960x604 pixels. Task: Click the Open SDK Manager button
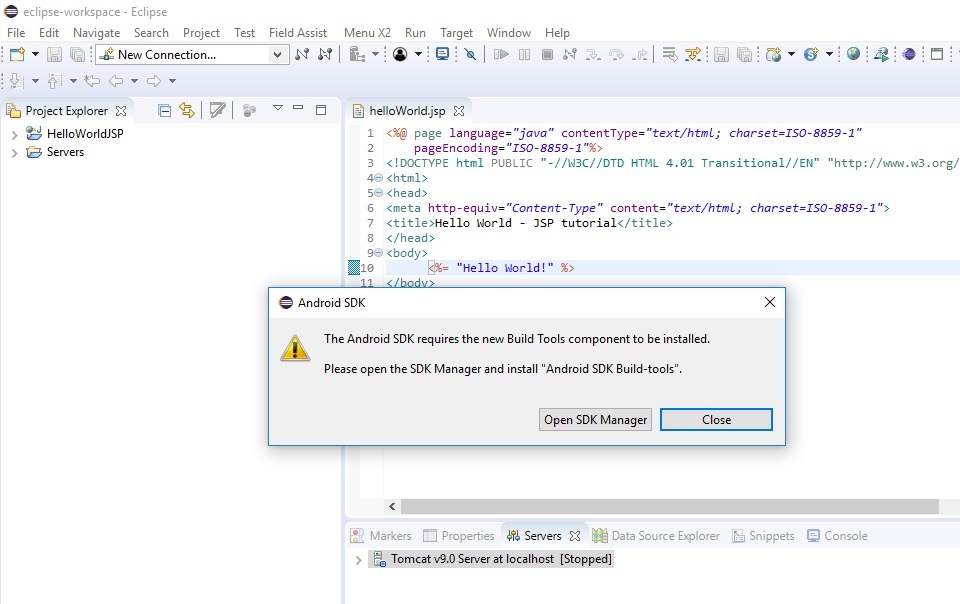(595, 420)
